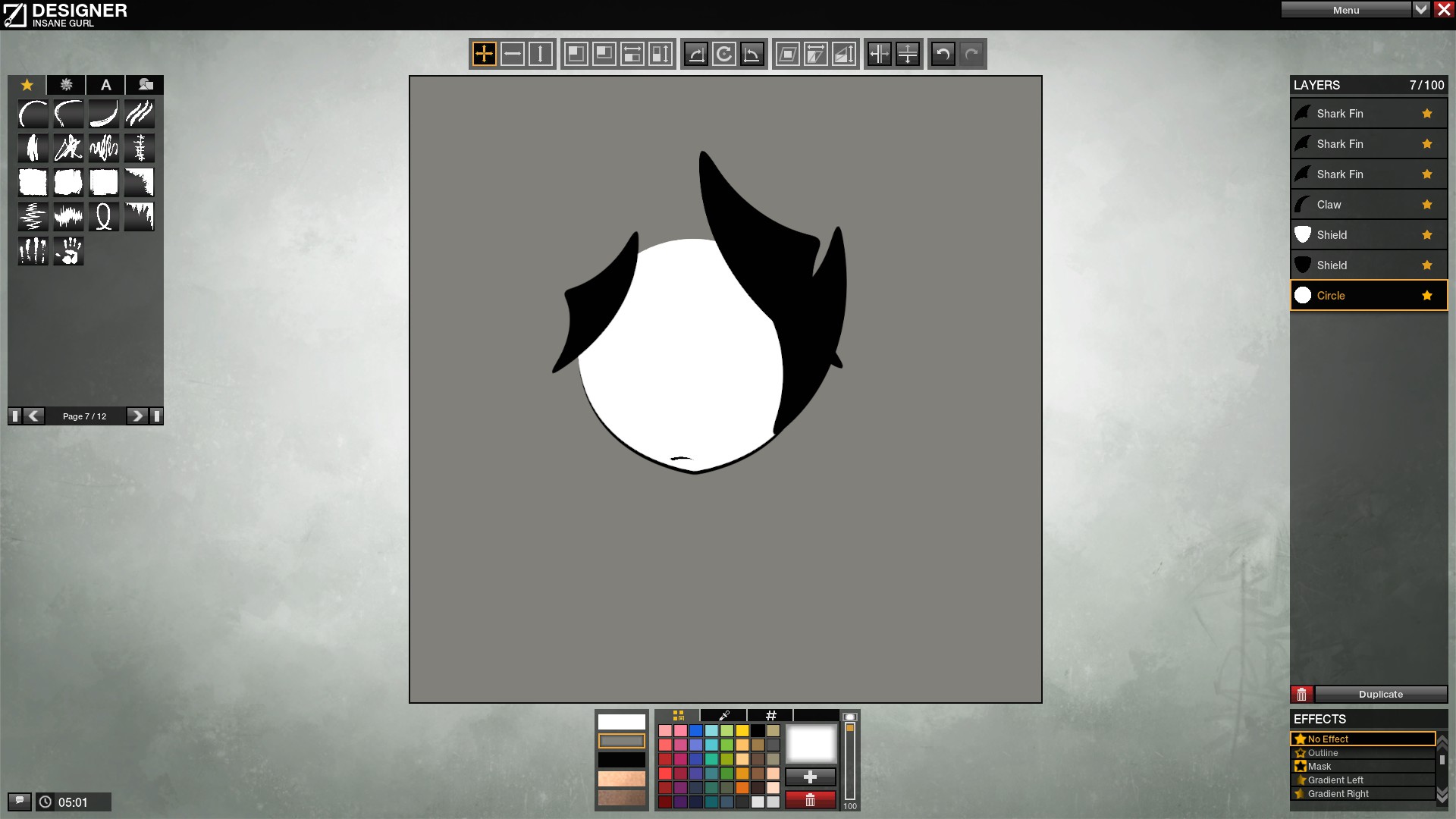Click the flip horizontal mirror icon

[880, 54]
